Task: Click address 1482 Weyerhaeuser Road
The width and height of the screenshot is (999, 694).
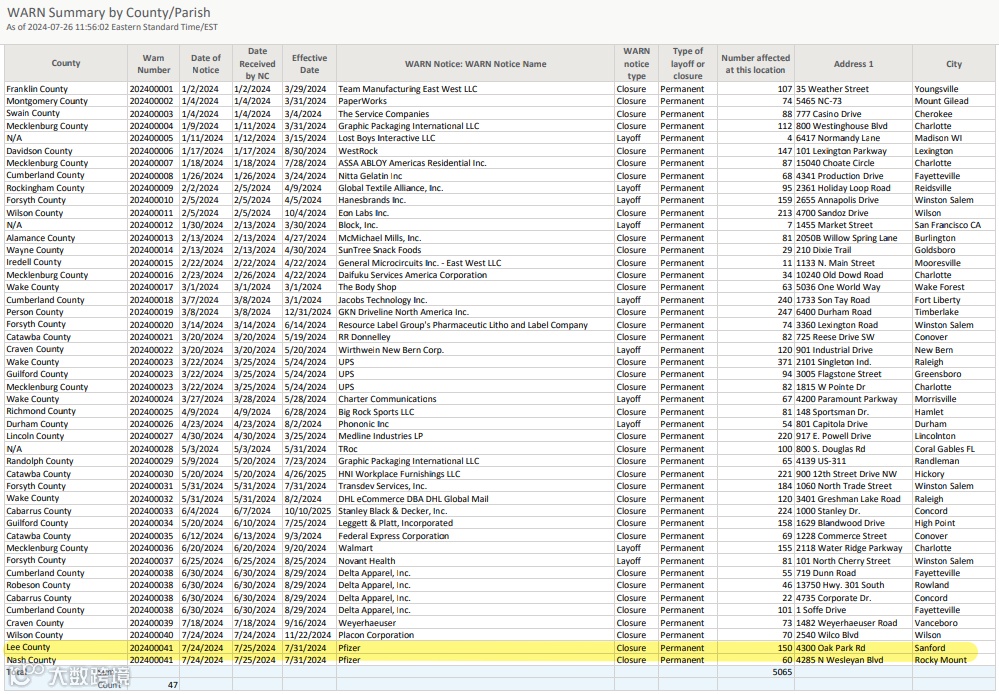Action: coord(846,623)
